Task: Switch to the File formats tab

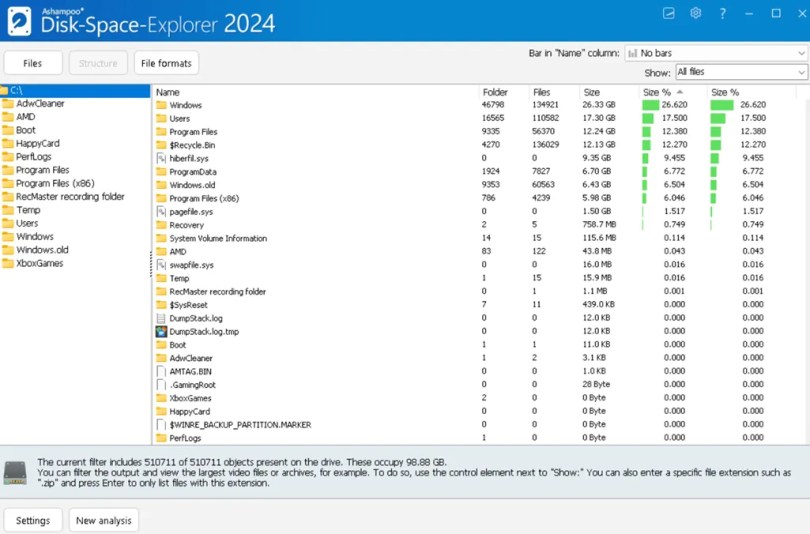Action: 166,63
